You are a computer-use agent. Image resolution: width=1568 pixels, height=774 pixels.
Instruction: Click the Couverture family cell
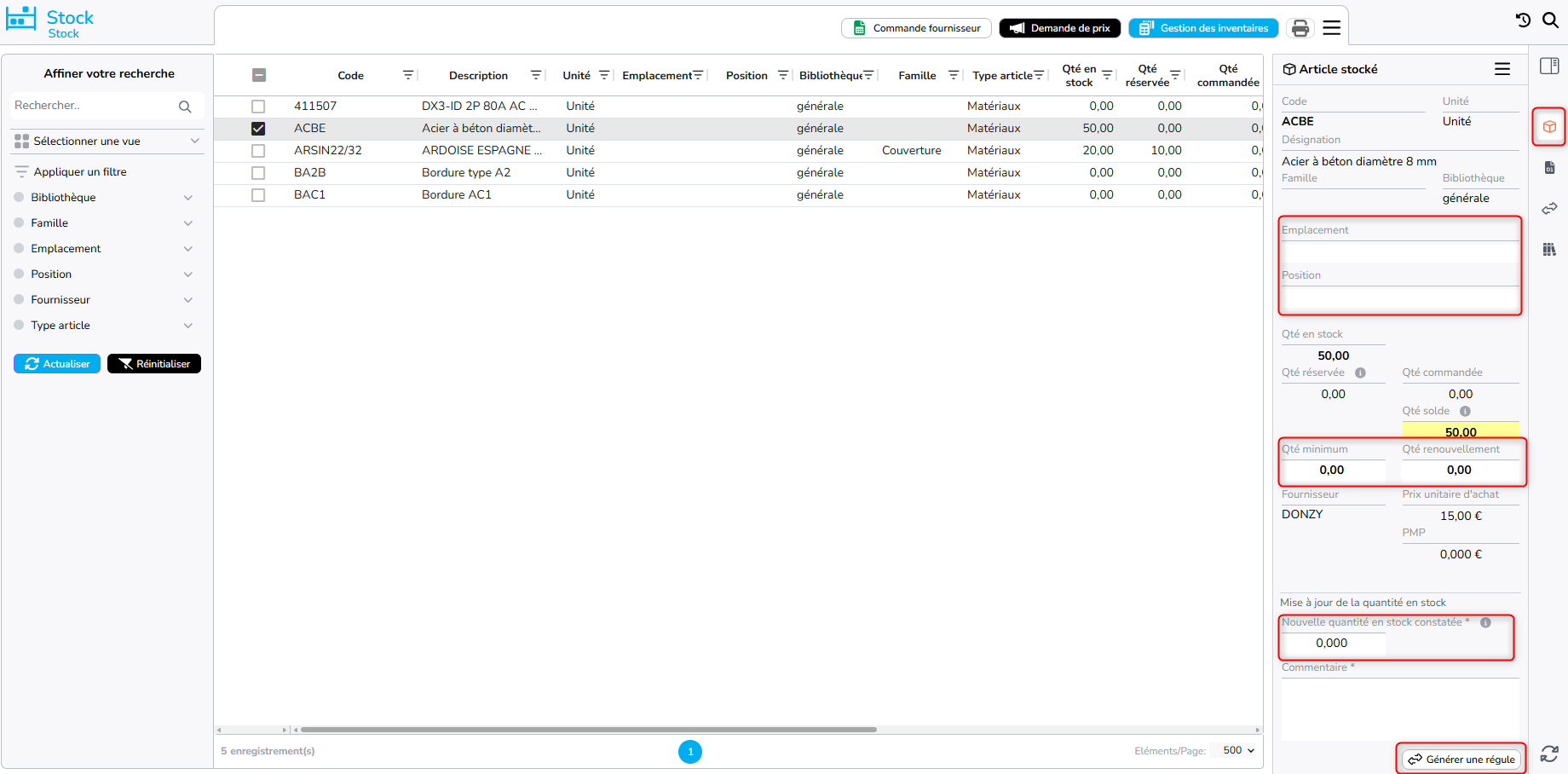tap(912, 151)
